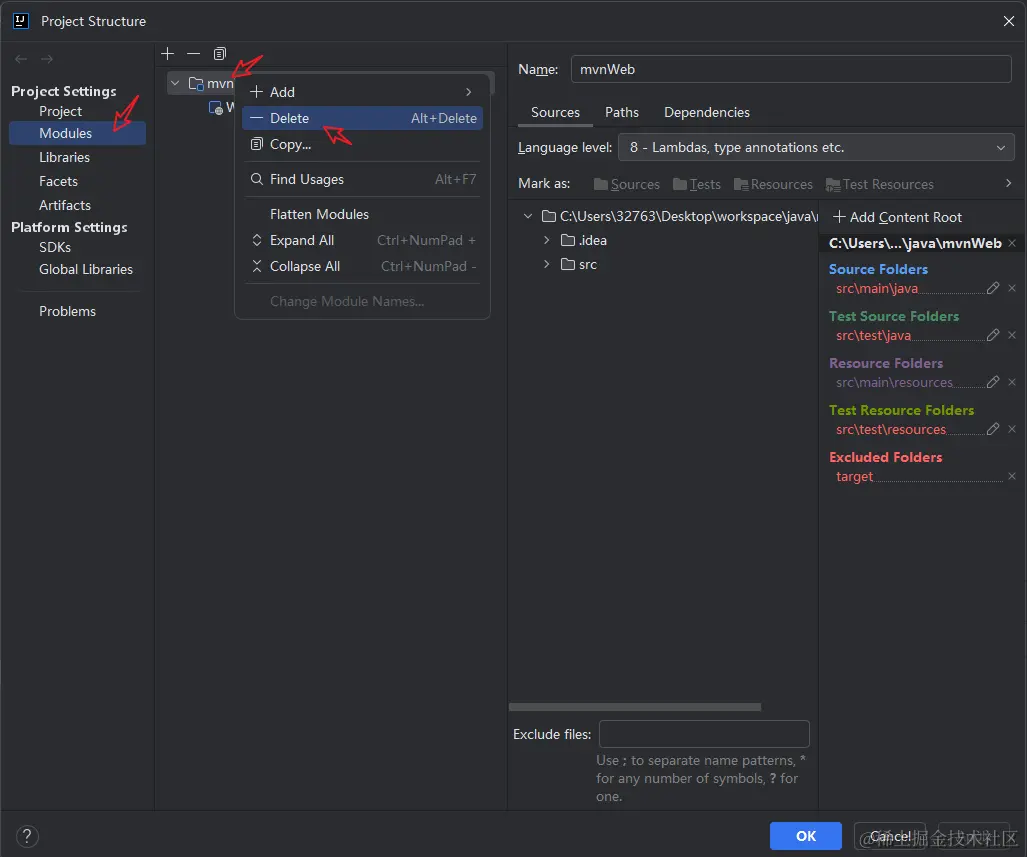Image resolution: width=1027 pixels, height=857 pixels.
Task: Mark as Resources folder icon
Action: coord(741,185)
